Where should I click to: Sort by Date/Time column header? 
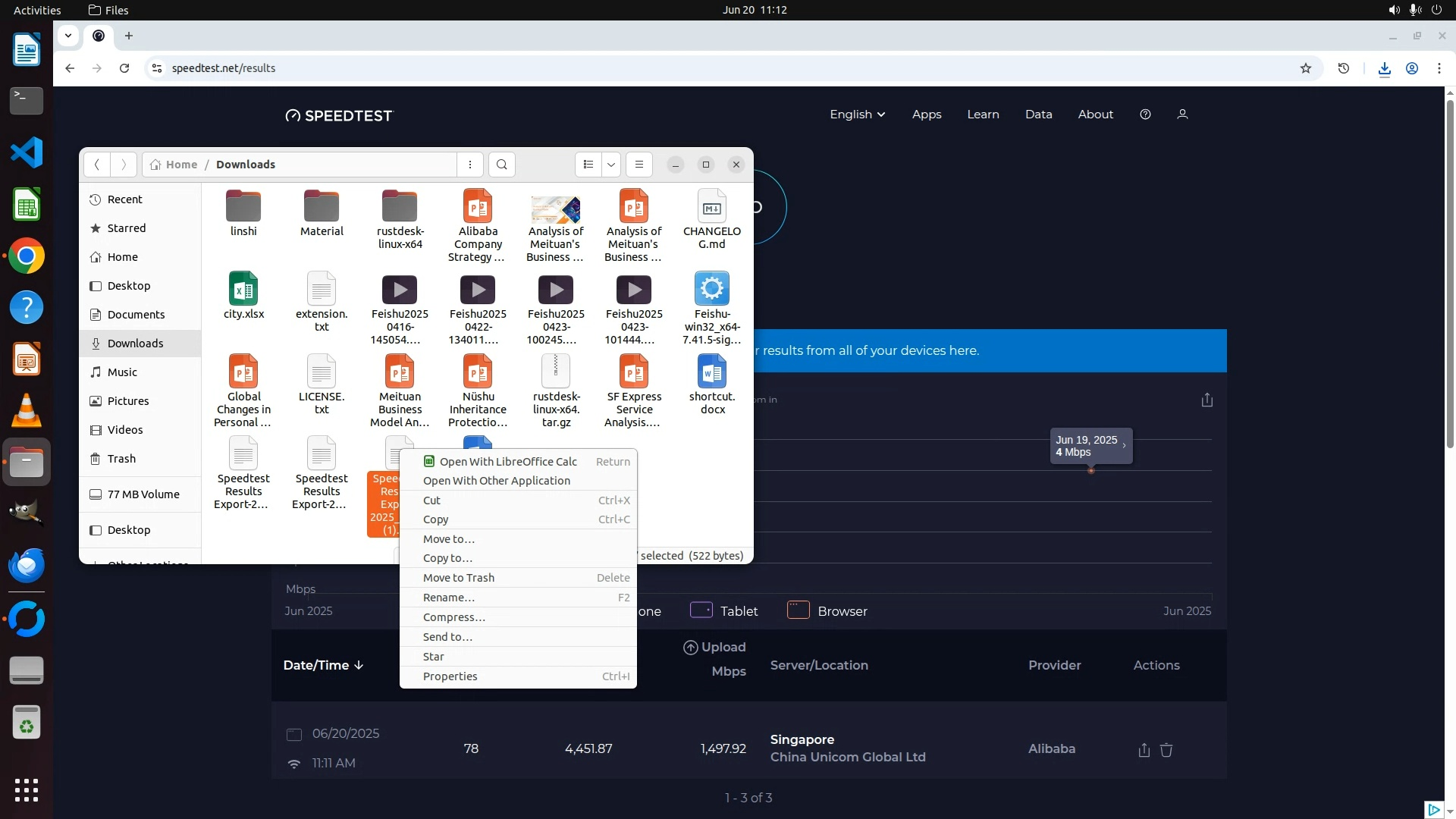[x=323, y=665]
